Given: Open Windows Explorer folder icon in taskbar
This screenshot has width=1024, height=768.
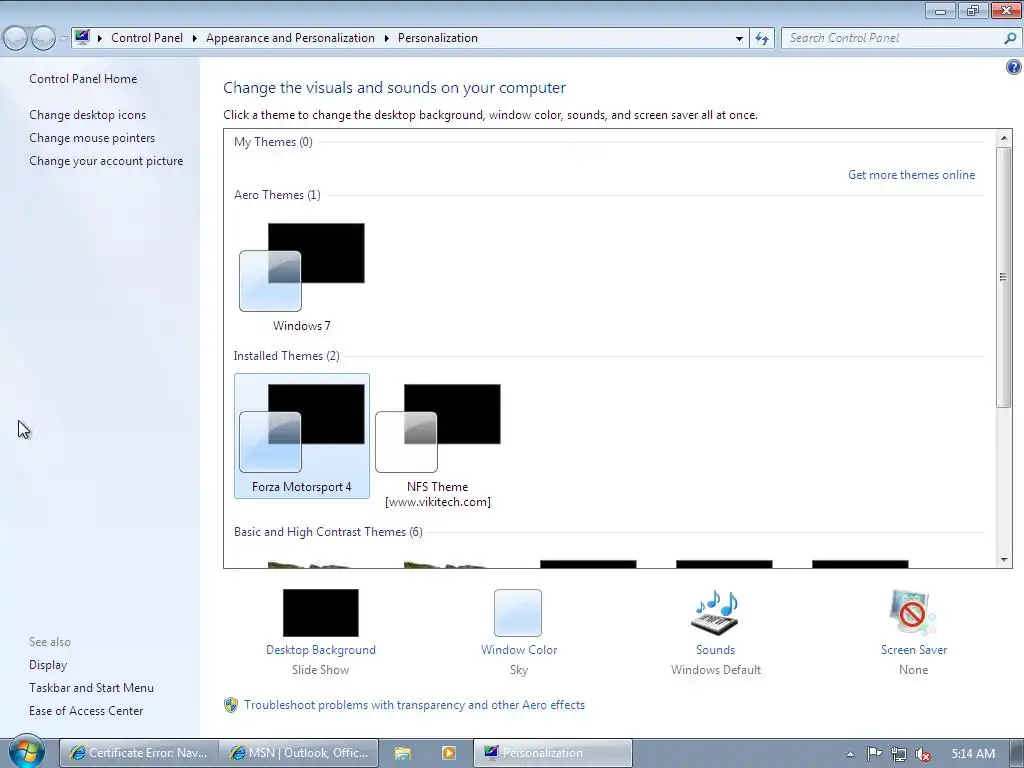Looking at the screenshot, I should coord(403,753).
